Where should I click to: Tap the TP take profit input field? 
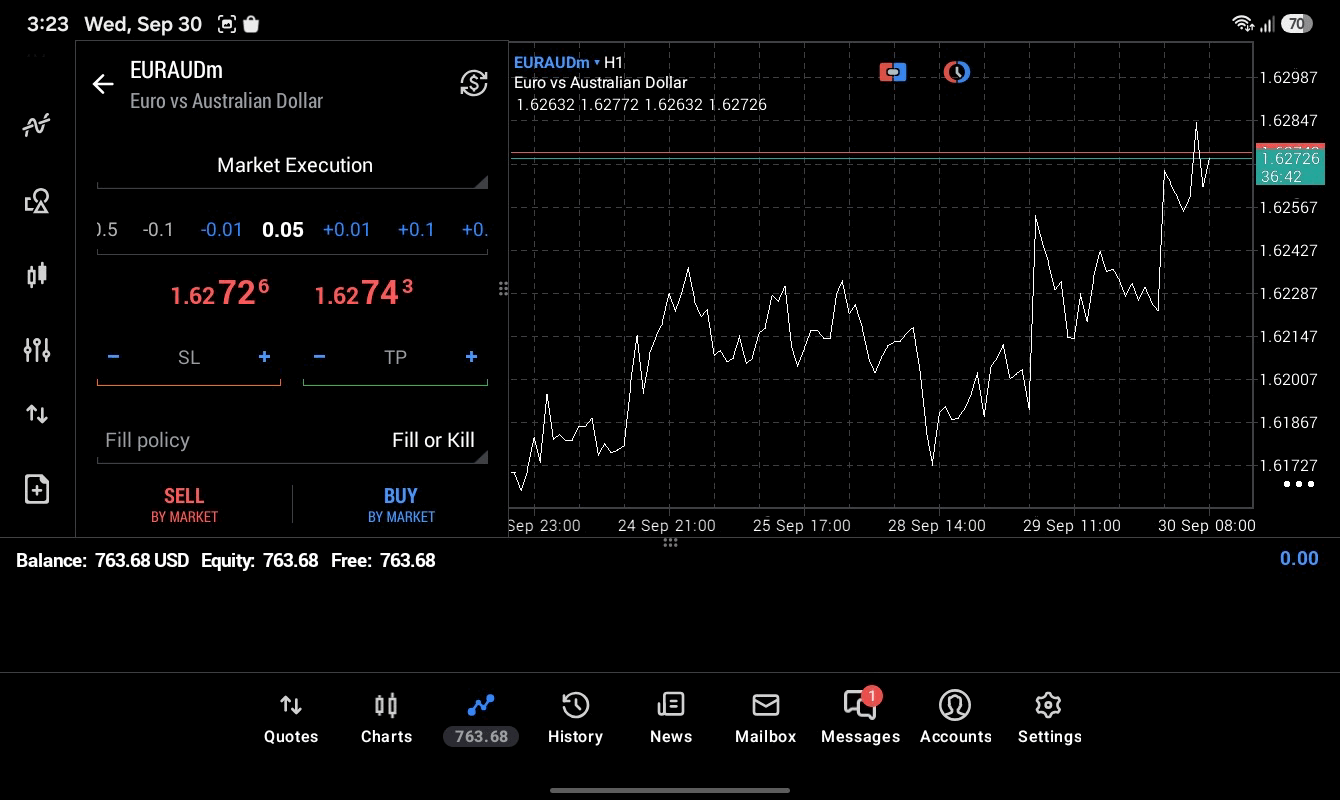click(x=395, y=358)
